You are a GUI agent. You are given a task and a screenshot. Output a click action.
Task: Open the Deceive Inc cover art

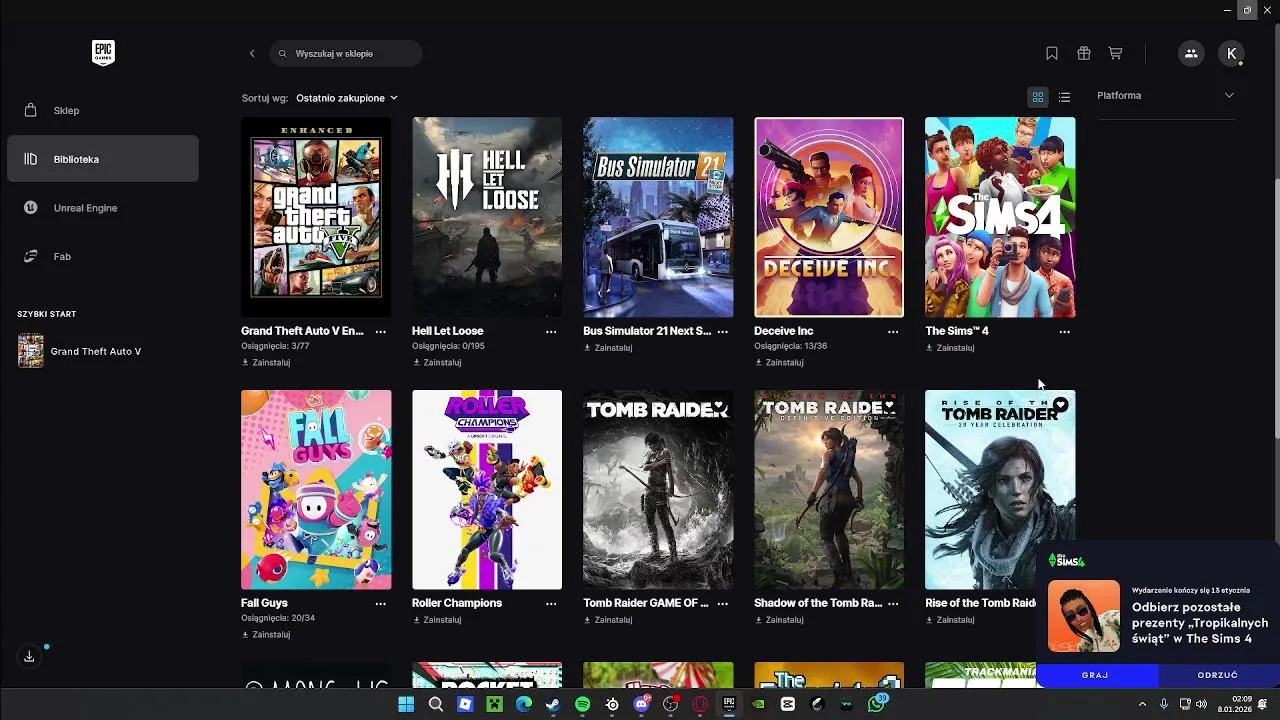829,217
